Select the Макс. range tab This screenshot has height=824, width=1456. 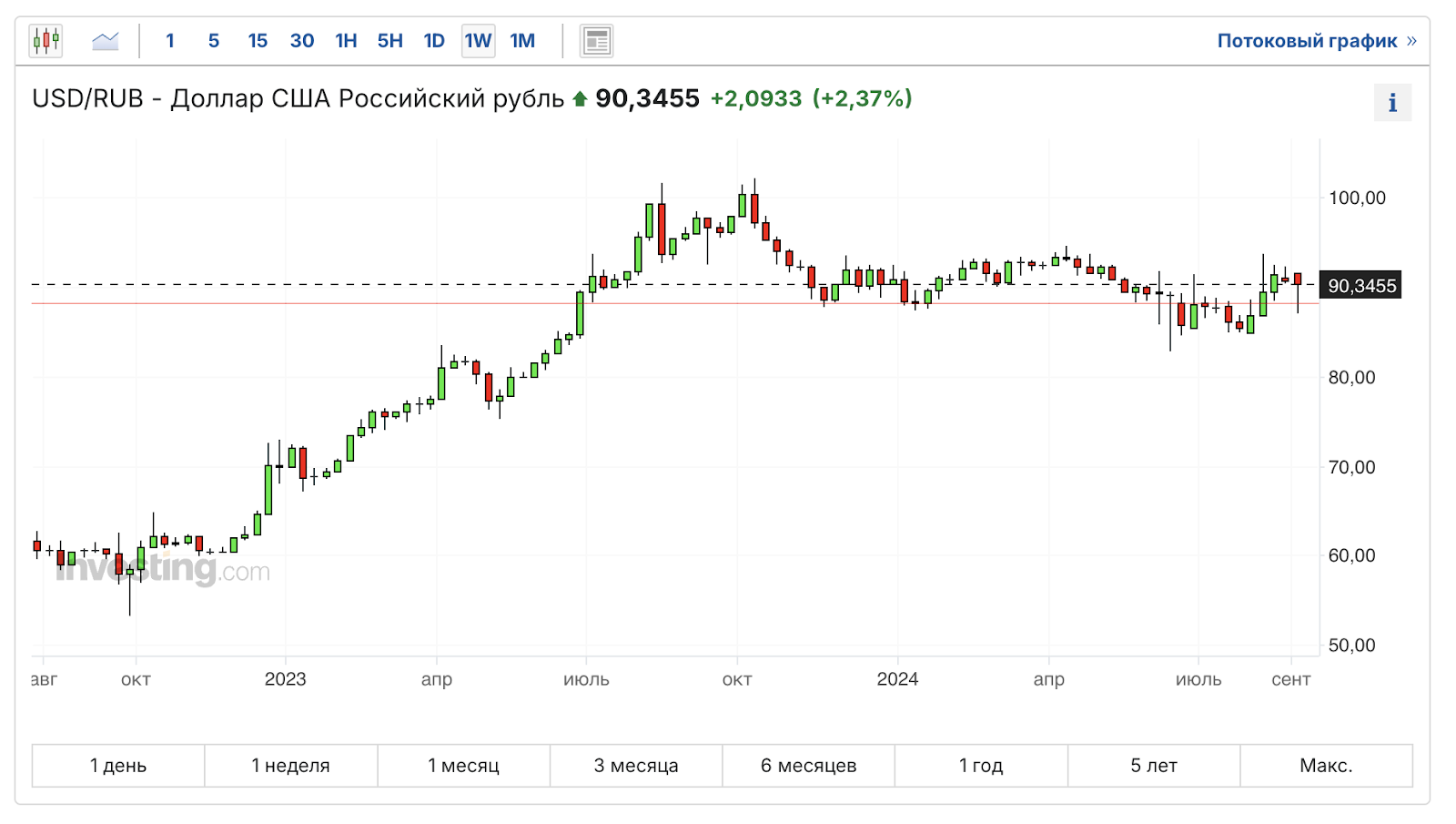pyautogui.click(x=1327, y=766)
